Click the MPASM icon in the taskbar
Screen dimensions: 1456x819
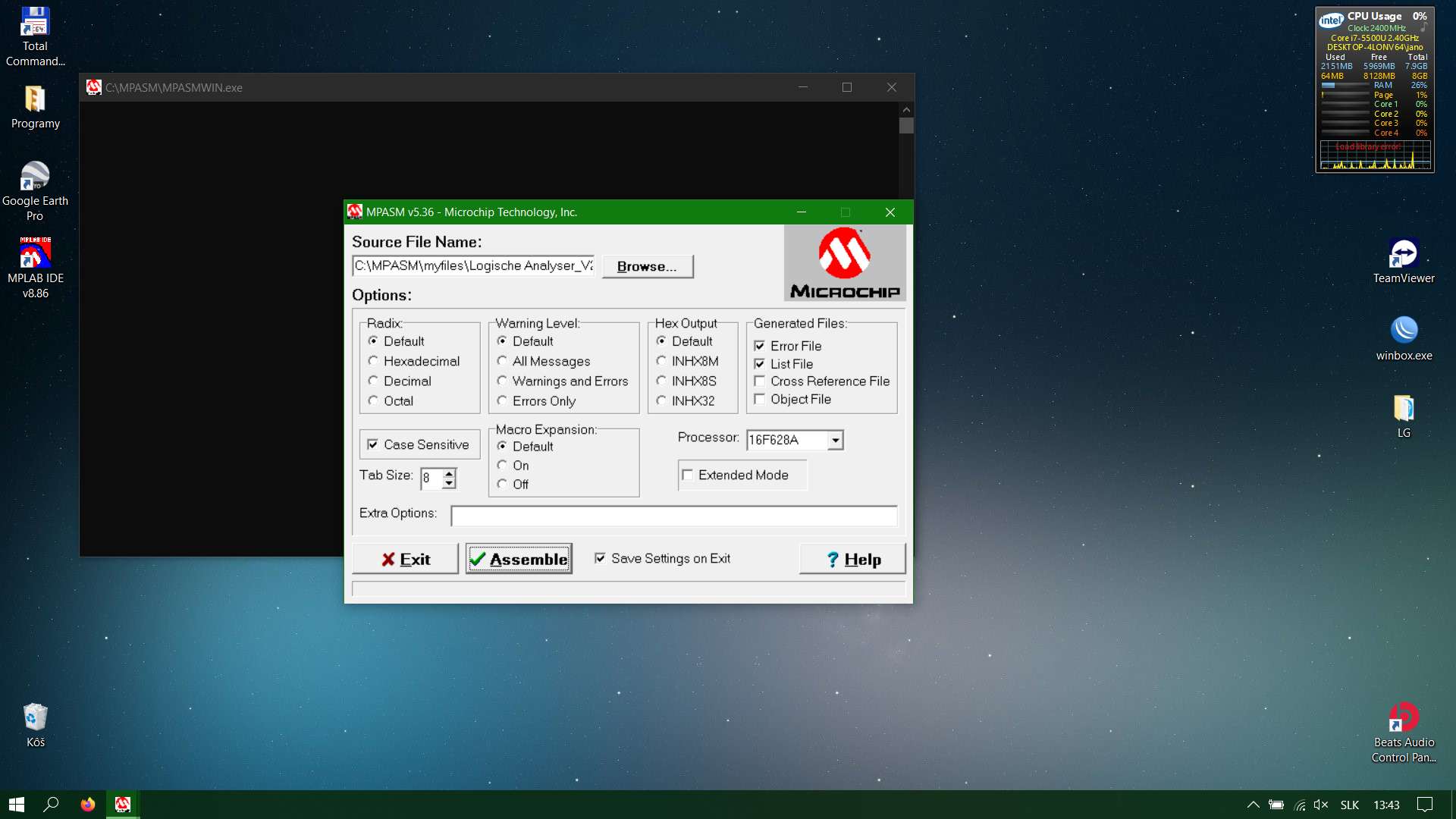point(122,805)
